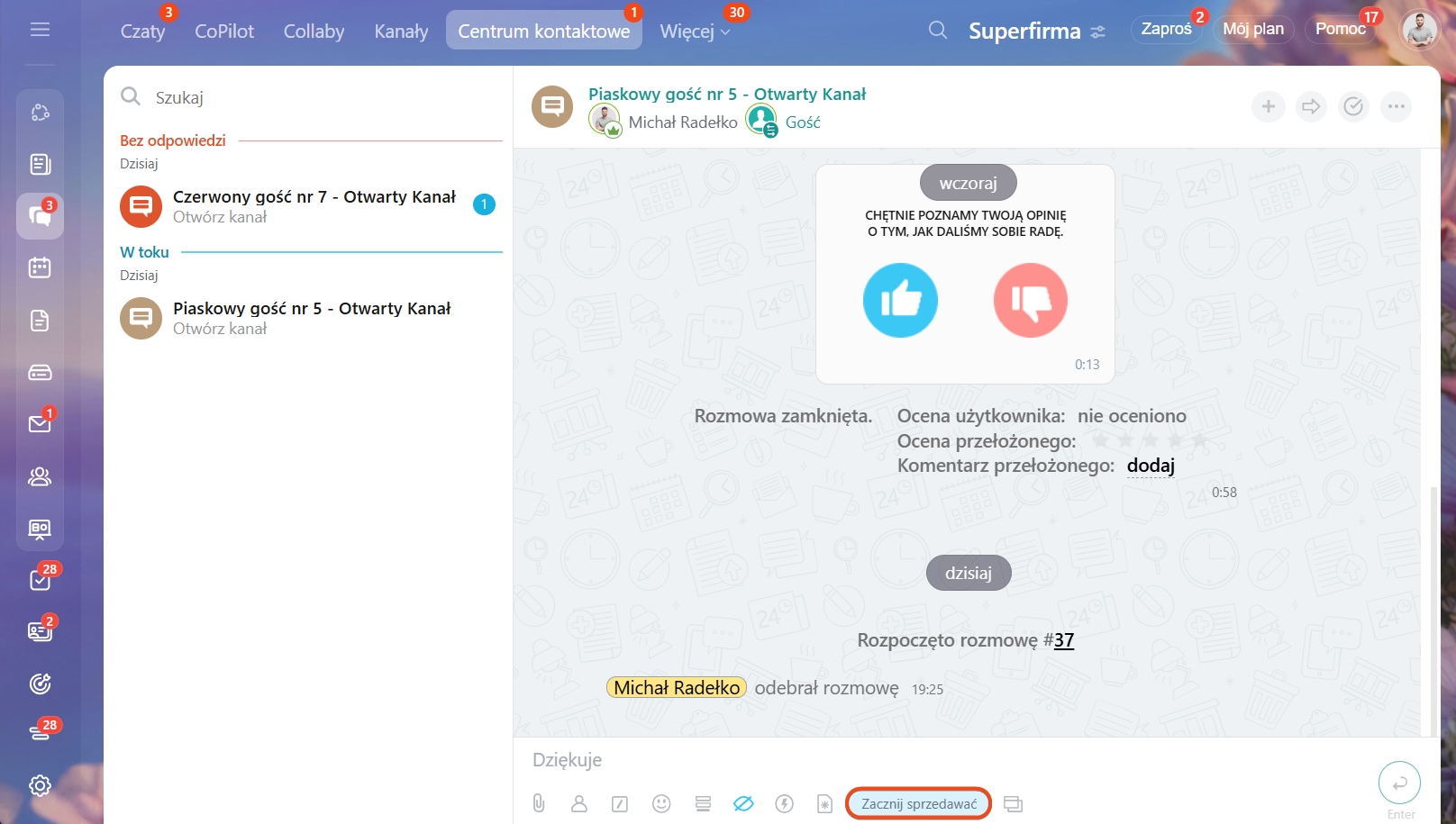
Task: Switch to the Collaby tab
Action: [314, 31]
